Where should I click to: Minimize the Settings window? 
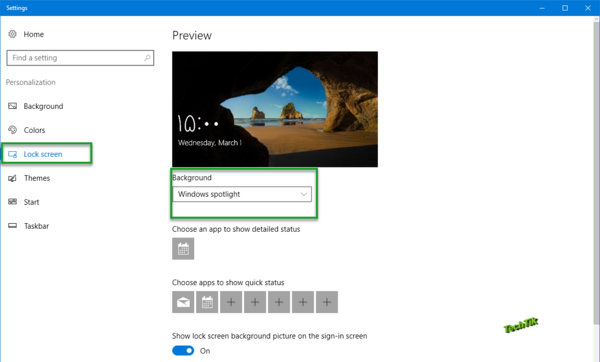pyautogui.click(x=542, y=8)
